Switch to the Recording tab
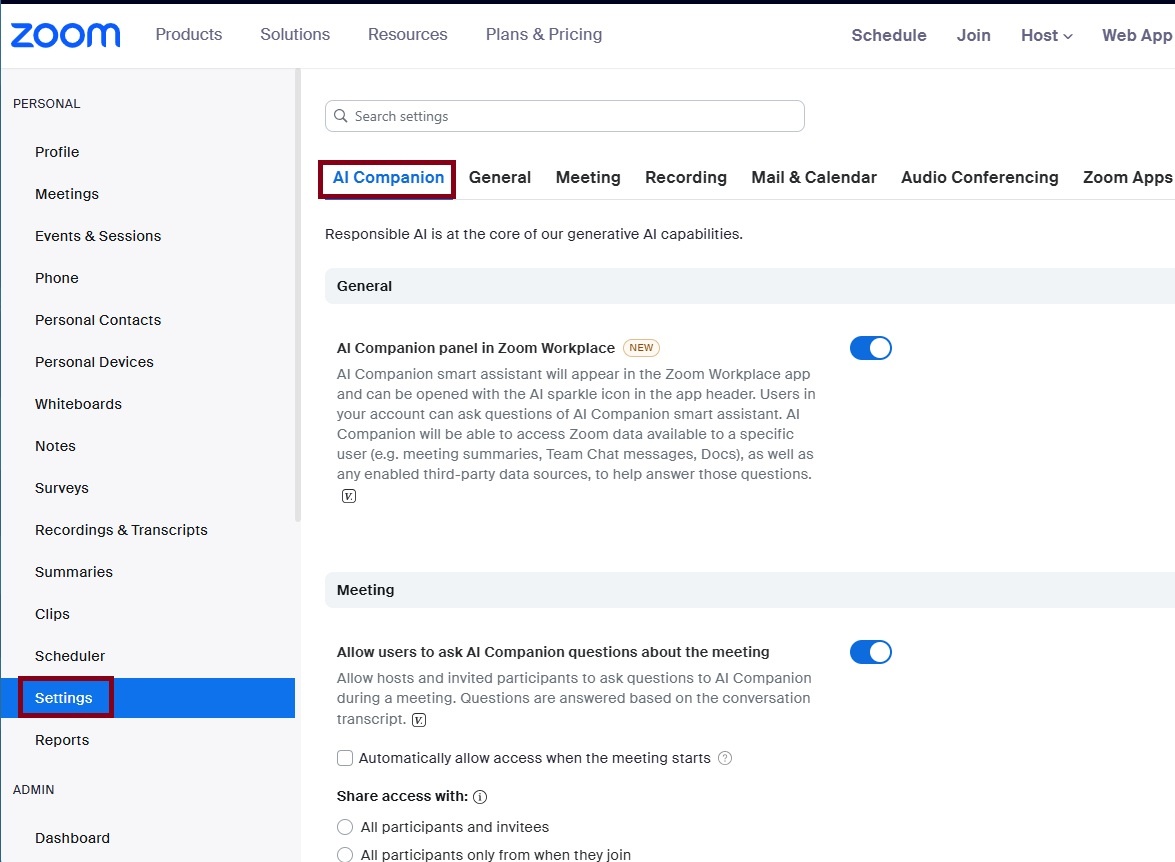The width and height of the screenshot is (1175, 862). [x=686, y=177]
